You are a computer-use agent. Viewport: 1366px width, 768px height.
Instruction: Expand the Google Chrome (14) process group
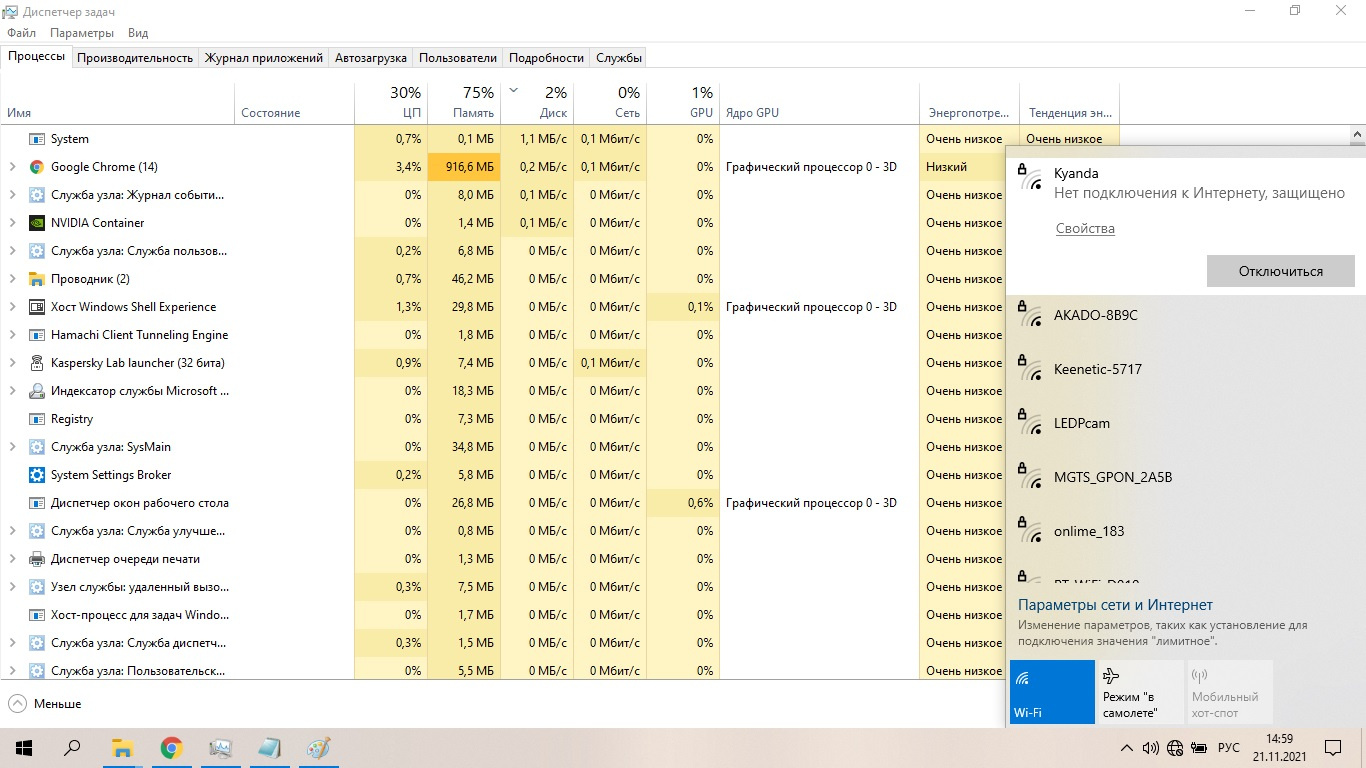pos(12,167)
